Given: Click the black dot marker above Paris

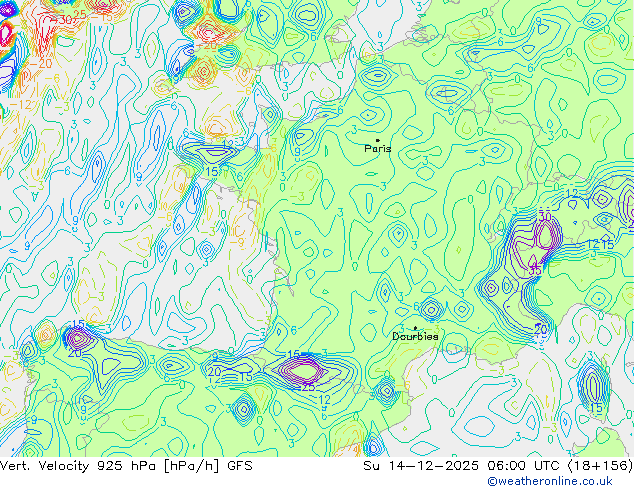Looking at the screenshot, I should [378, 140].
